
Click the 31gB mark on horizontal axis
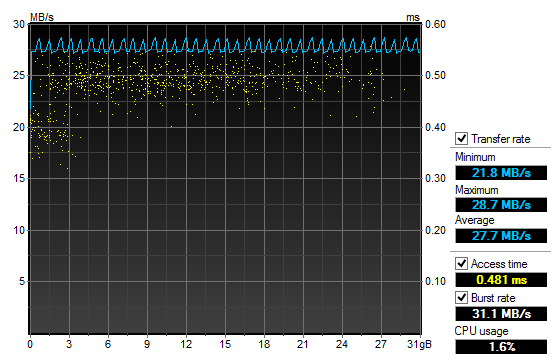[x=419, y=344]
